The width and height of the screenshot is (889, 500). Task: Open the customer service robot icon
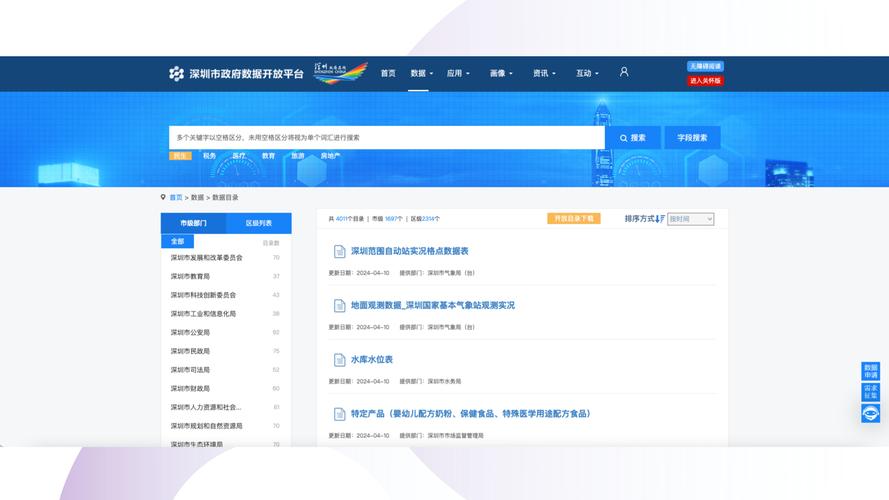click(870, 413)
